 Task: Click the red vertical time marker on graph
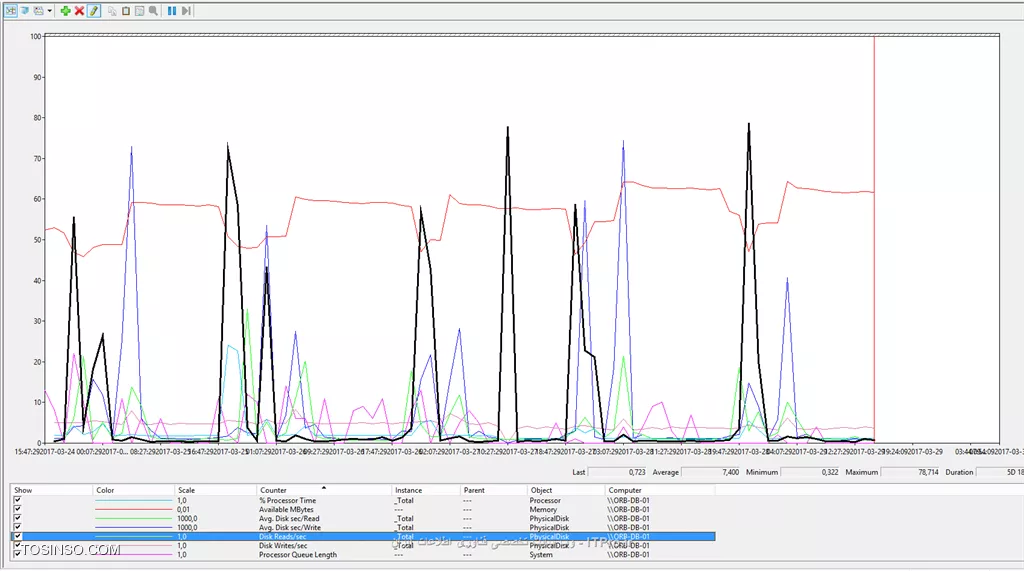874,239
